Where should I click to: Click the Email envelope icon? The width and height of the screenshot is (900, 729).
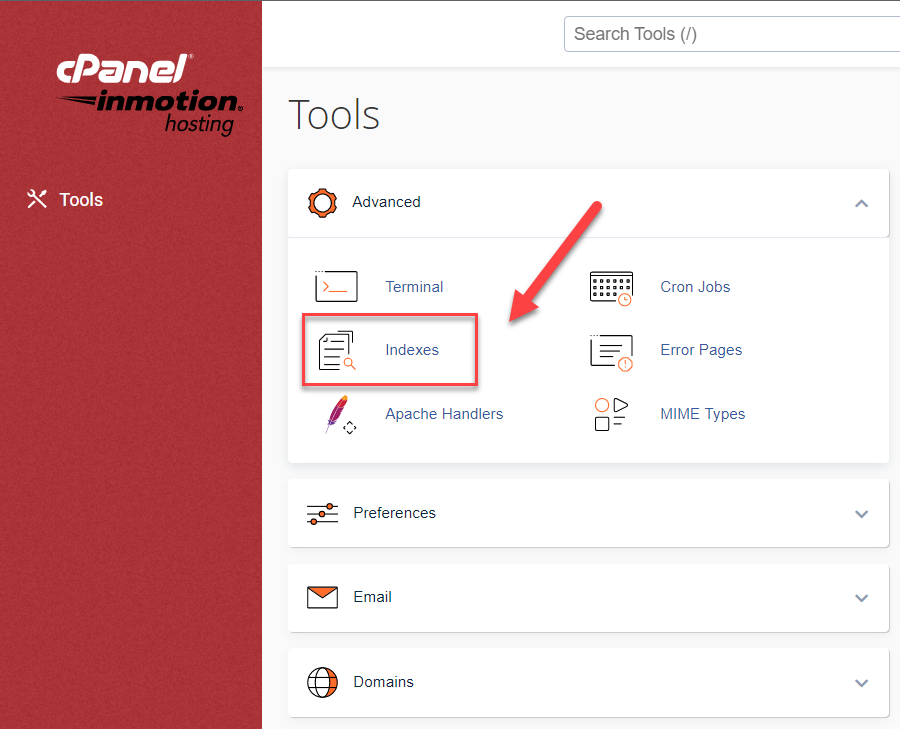(323, 598)
